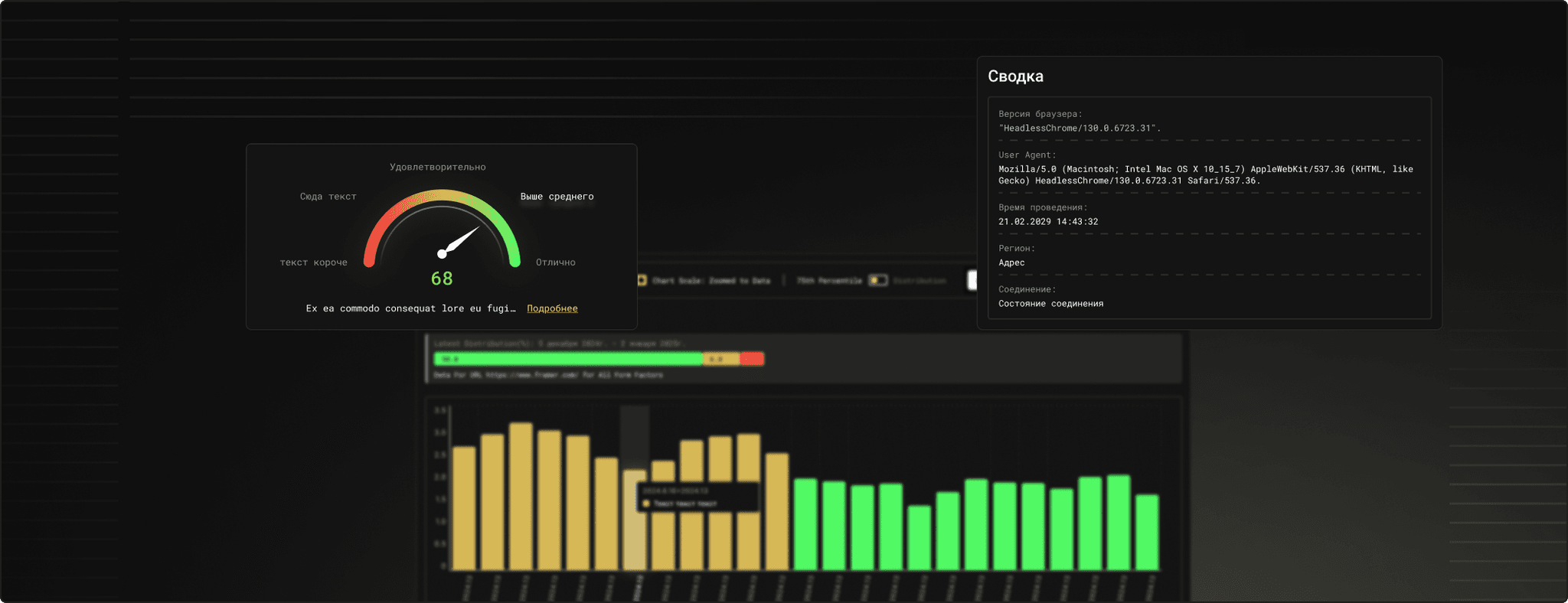Select the Выше среднего gauge label
Image resolution: width=1568 pixels, height=603 pixels.
(557, 197)
